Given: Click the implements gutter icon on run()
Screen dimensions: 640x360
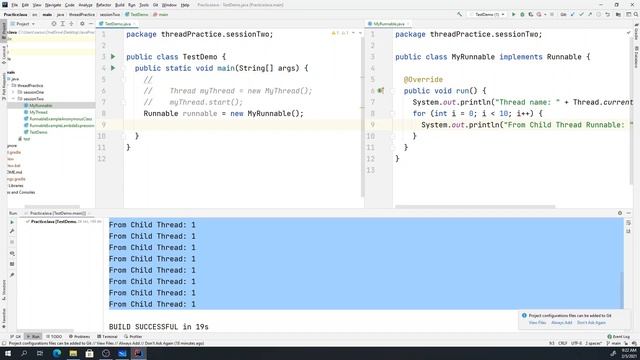Looking at the screenshot, I should [x=381, y=91].
